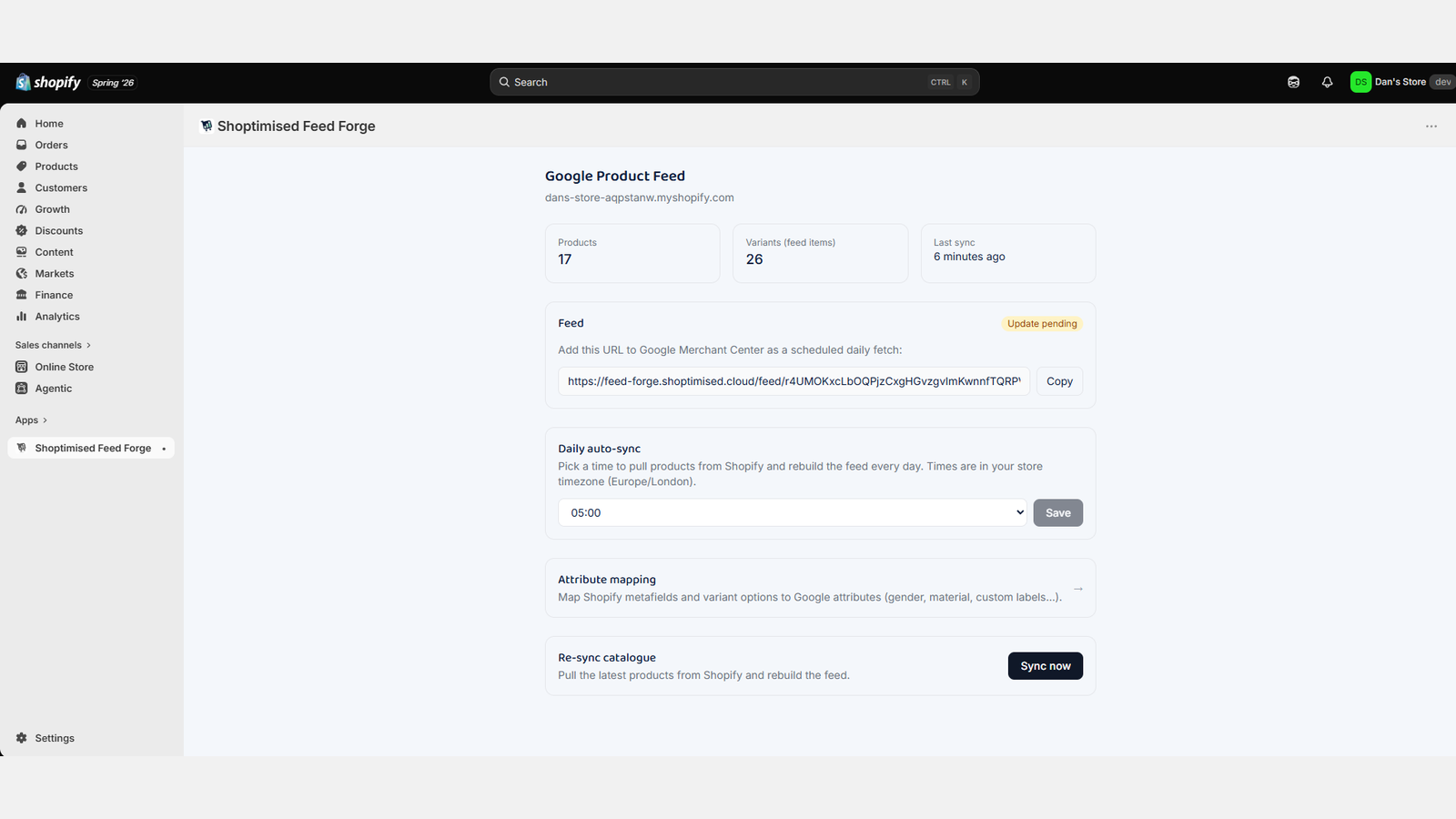This screenshot has height=819, width=1456.
Task: Go to Products in the sidebar
Action: click(56, 167)
